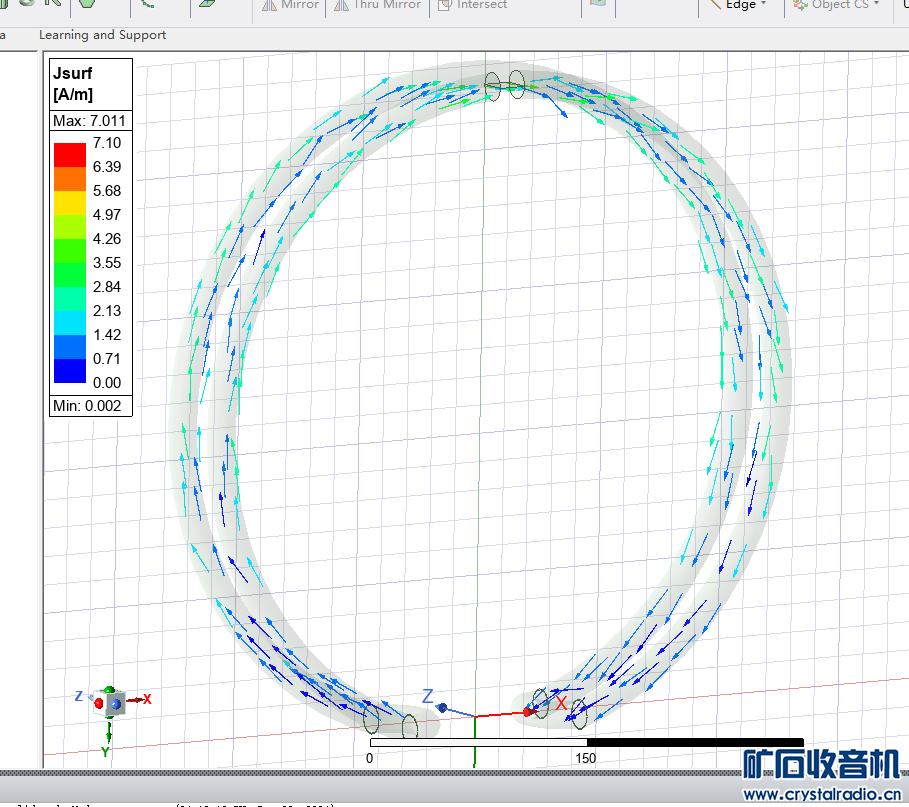
Task: Click the orientation gizmo cube
Action: pyautogui.click(x=110, y=701)
